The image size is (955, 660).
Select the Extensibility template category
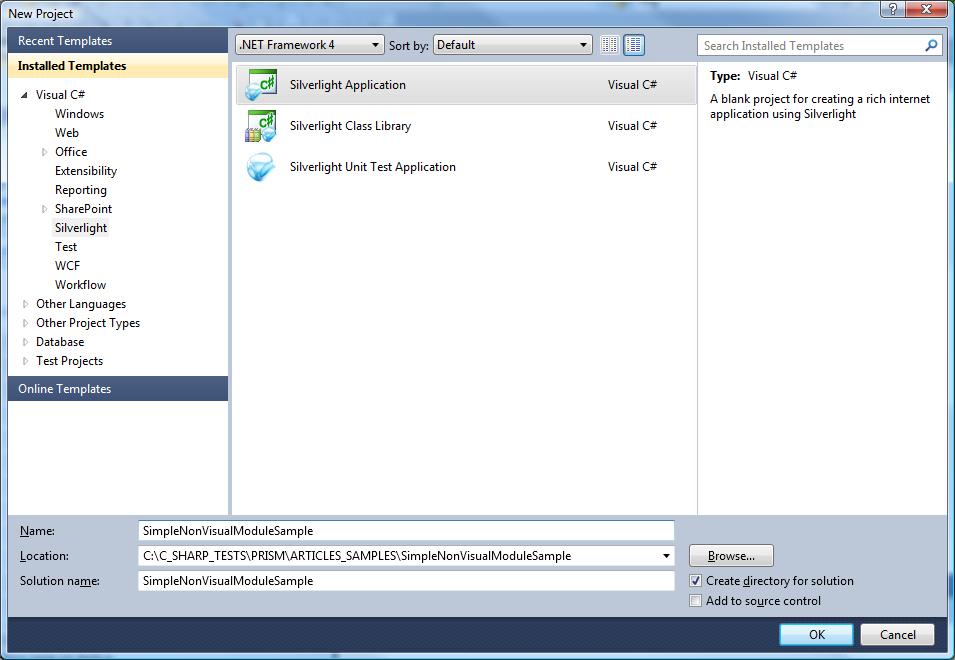86,171
